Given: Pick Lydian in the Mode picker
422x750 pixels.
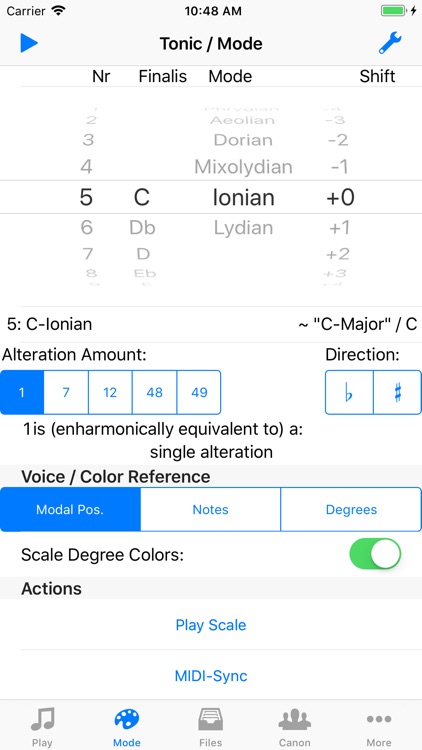Looking at the screenshot, I should point(243,228).
